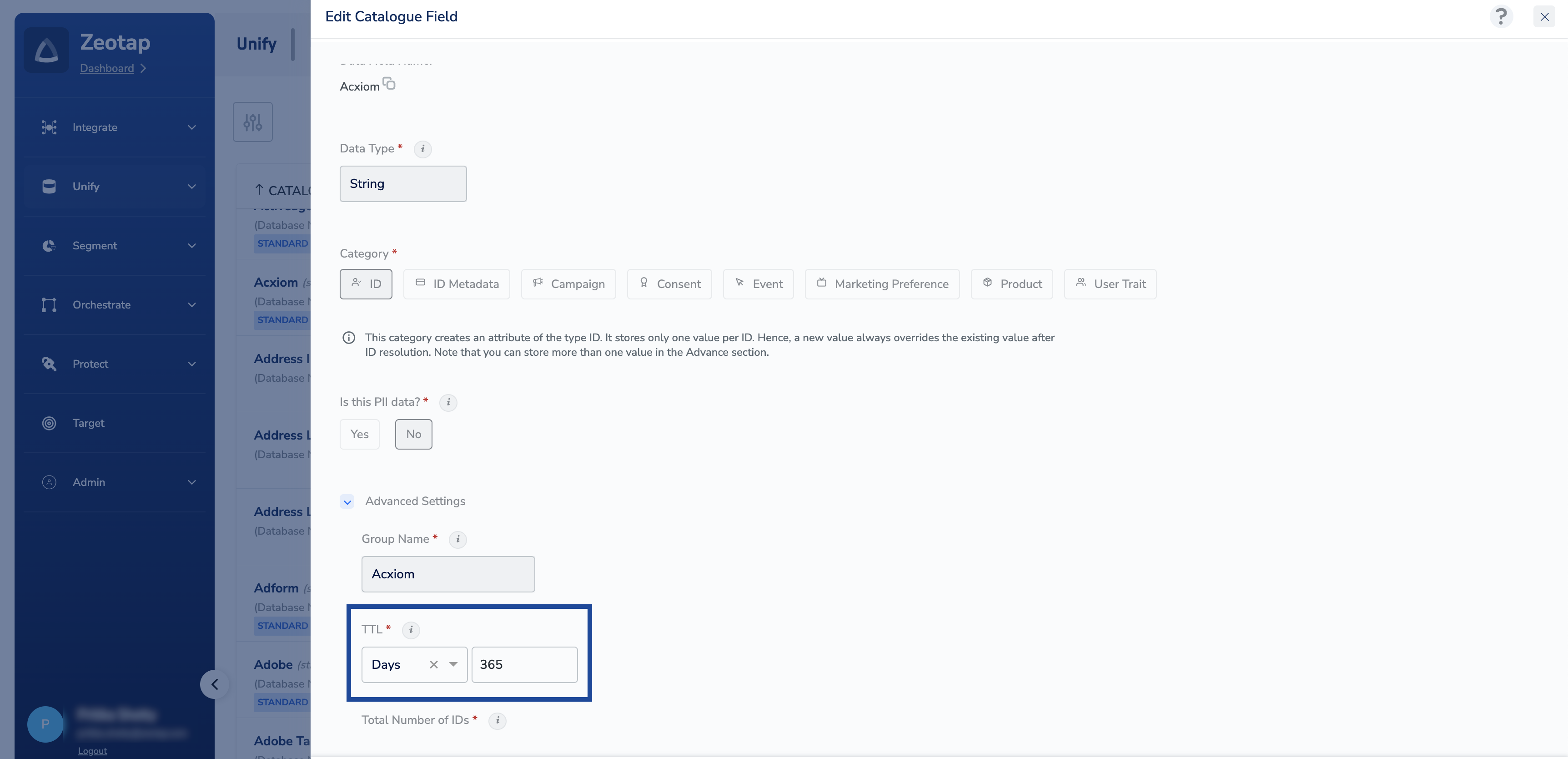The height and width of the screenshot is (759, 1568).
Task: Select Yes for PII data
Action: coord(359,434)
